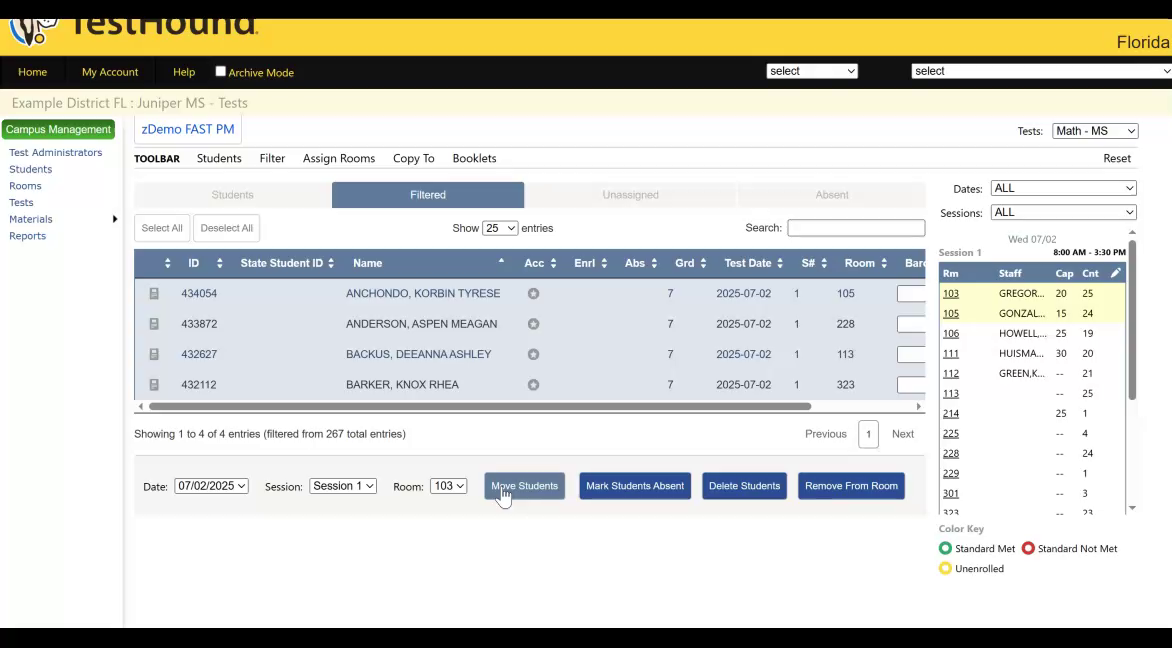Switch to Students tab
1172x648 pixels.
232,195
